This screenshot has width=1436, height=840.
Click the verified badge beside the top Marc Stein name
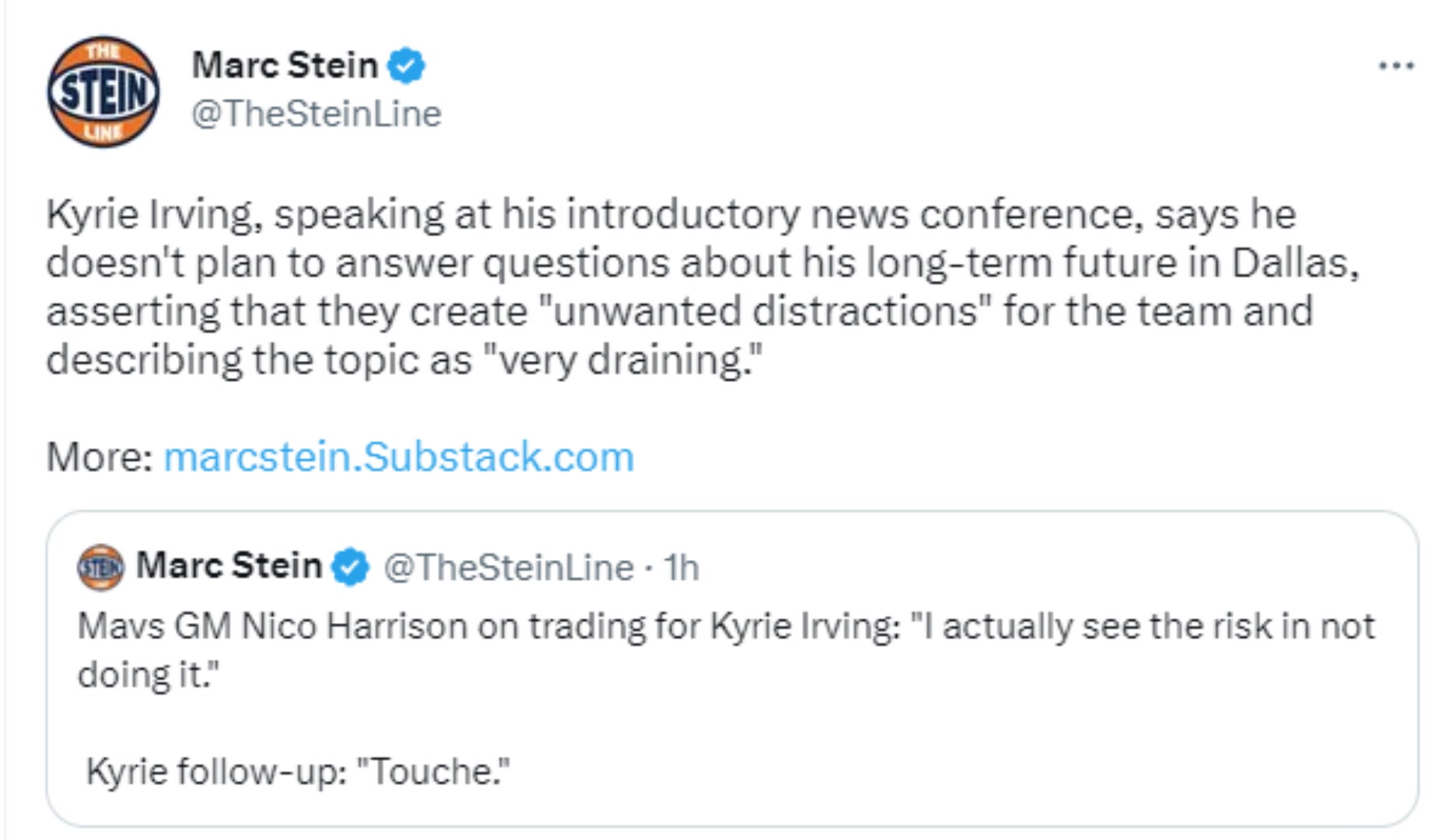click(x=406, y=65)
